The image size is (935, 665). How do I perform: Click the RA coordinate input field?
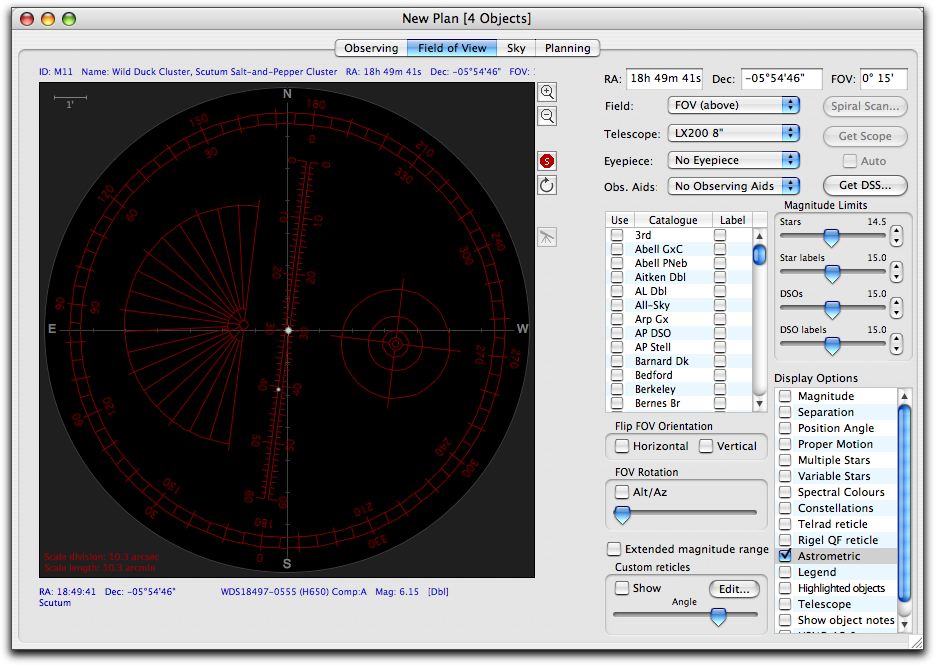[665, 79]
